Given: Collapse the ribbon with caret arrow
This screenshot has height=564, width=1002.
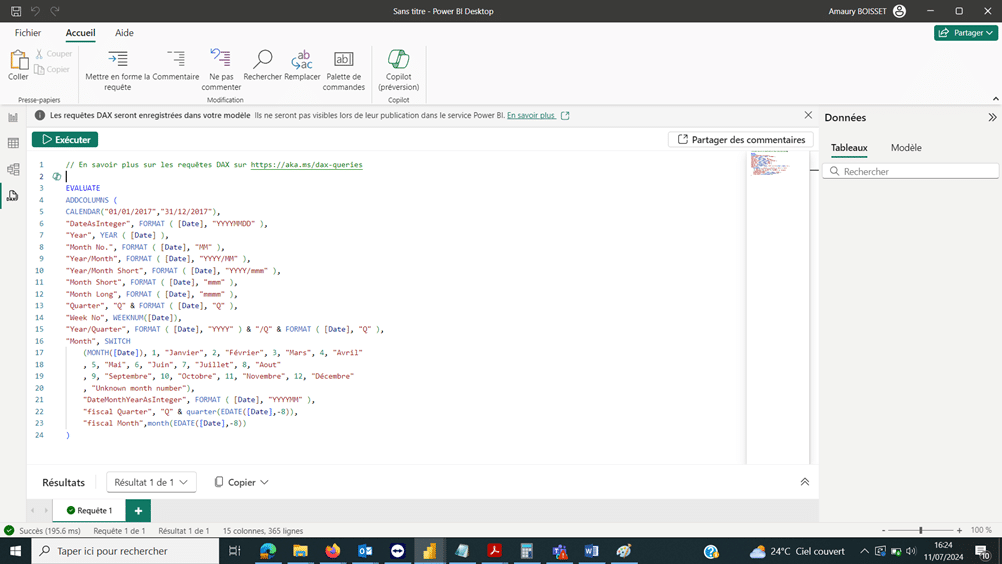Looking at the screenshot, I should coord(995,99).
